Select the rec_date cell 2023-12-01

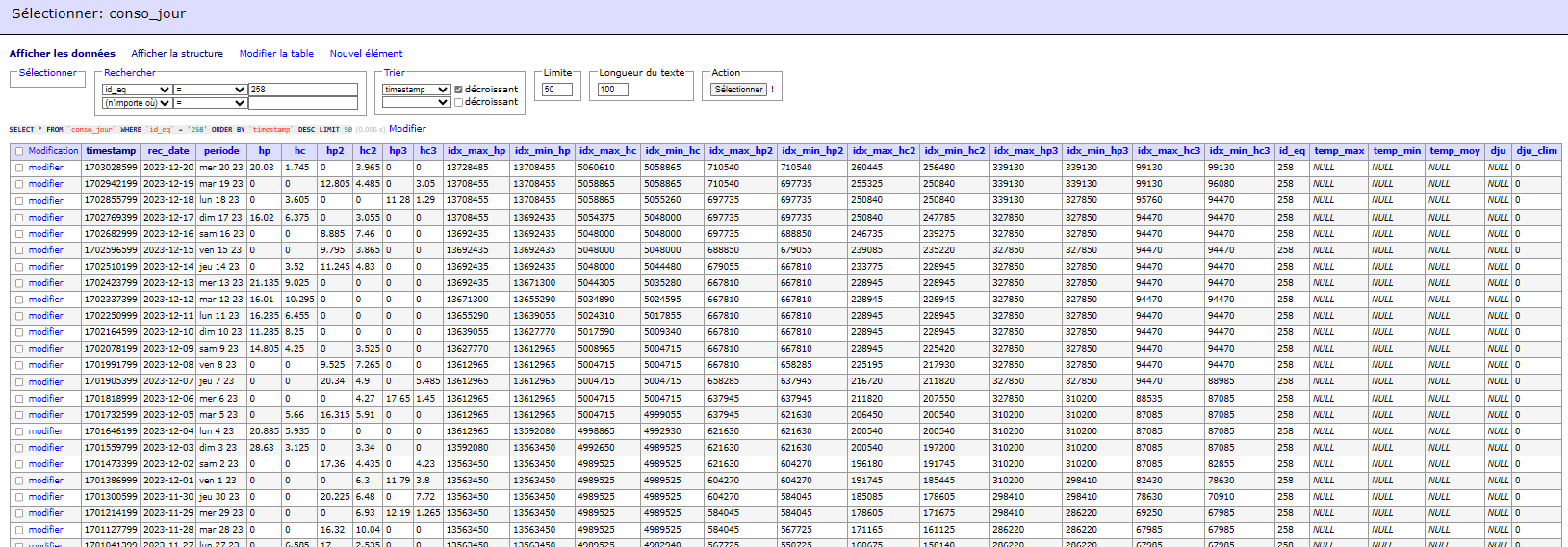(x=168, y=481)
